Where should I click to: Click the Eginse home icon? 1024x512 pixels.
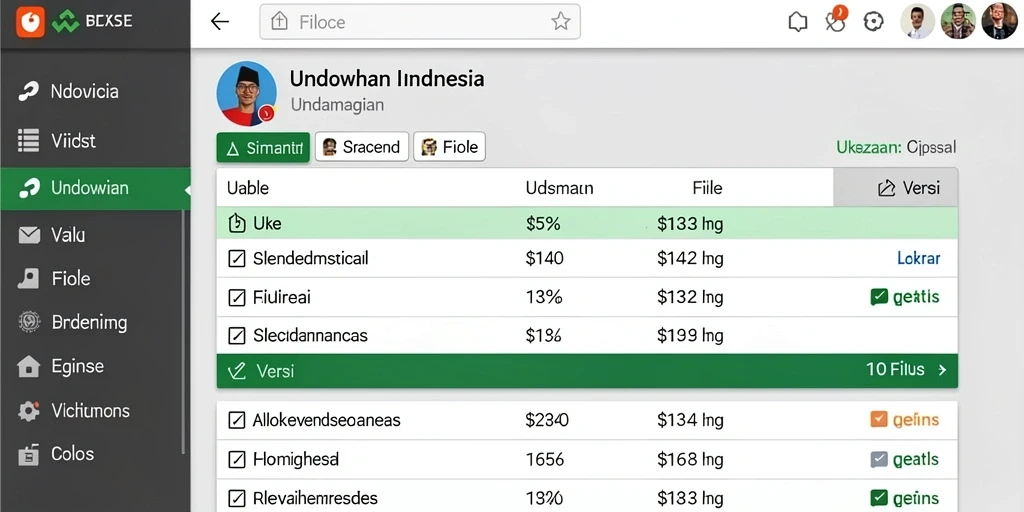29,366
